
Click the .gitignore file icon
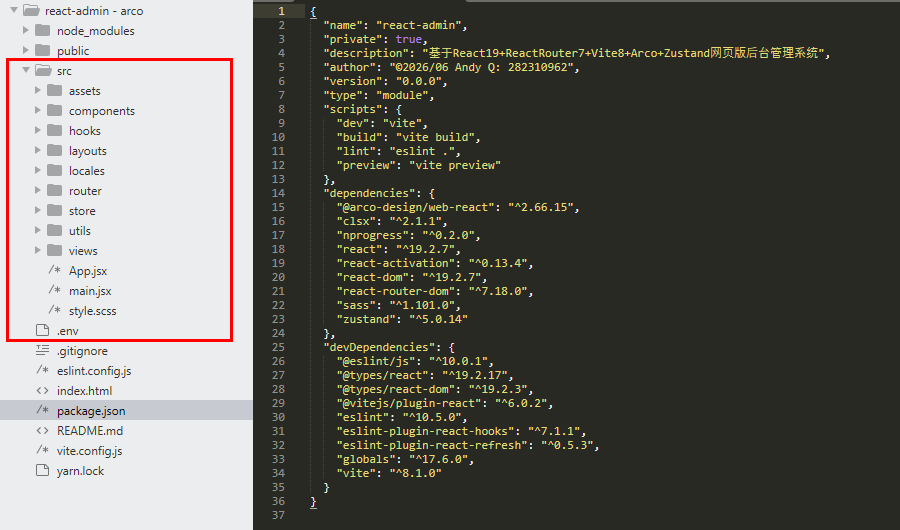(x=42, y=350)
